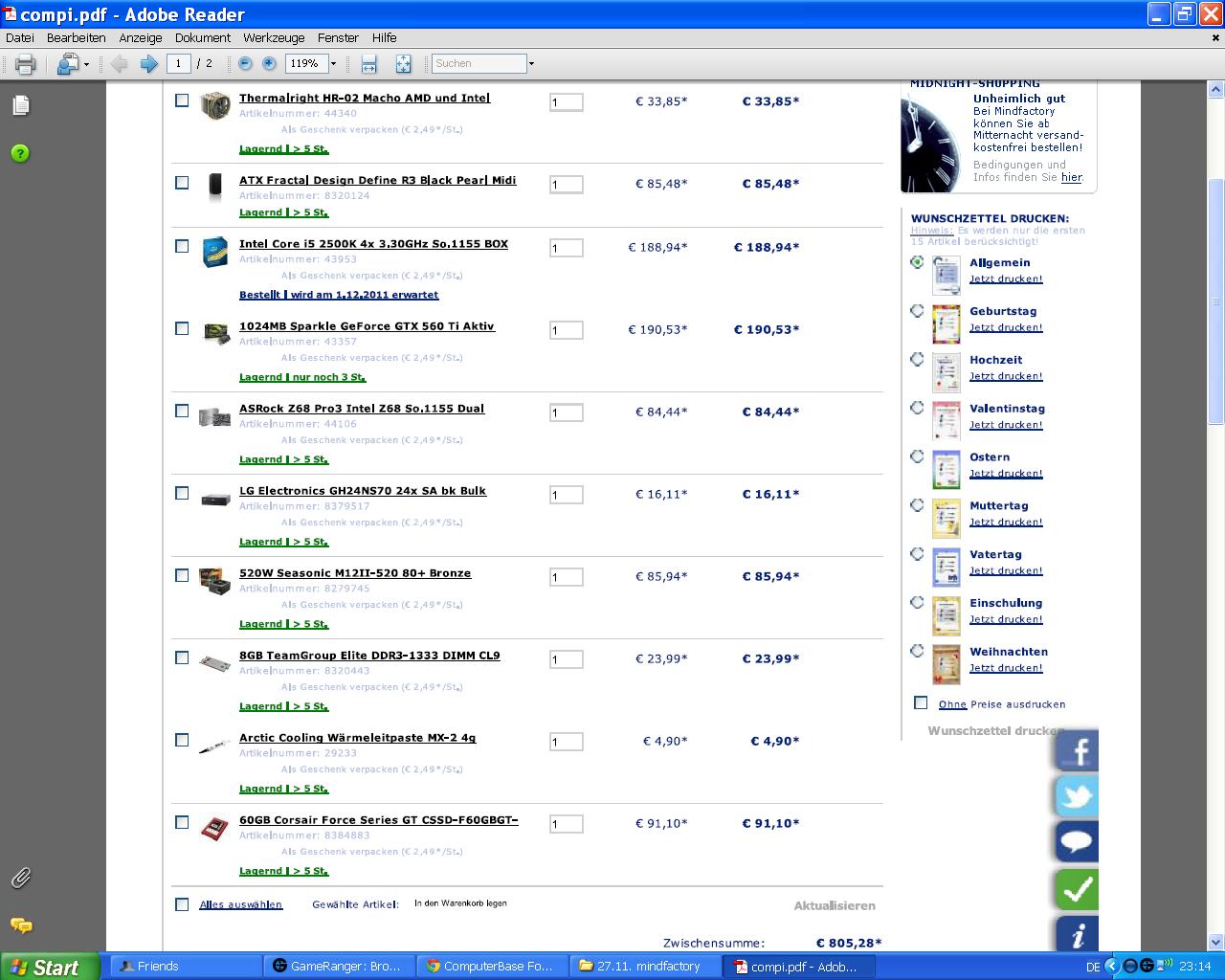Click the midnight shopping clock image

tap(931, 142)
